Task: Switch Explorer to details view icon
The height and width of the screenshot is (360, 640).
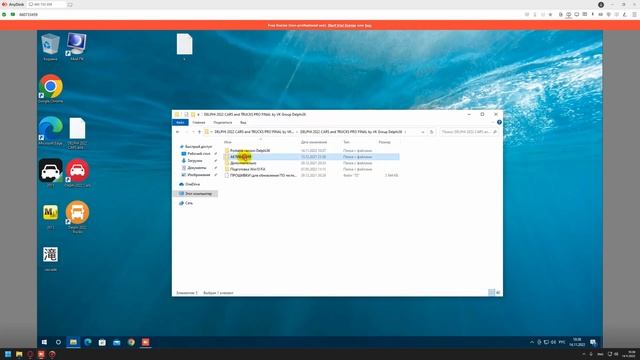Action: click(491, 293)
